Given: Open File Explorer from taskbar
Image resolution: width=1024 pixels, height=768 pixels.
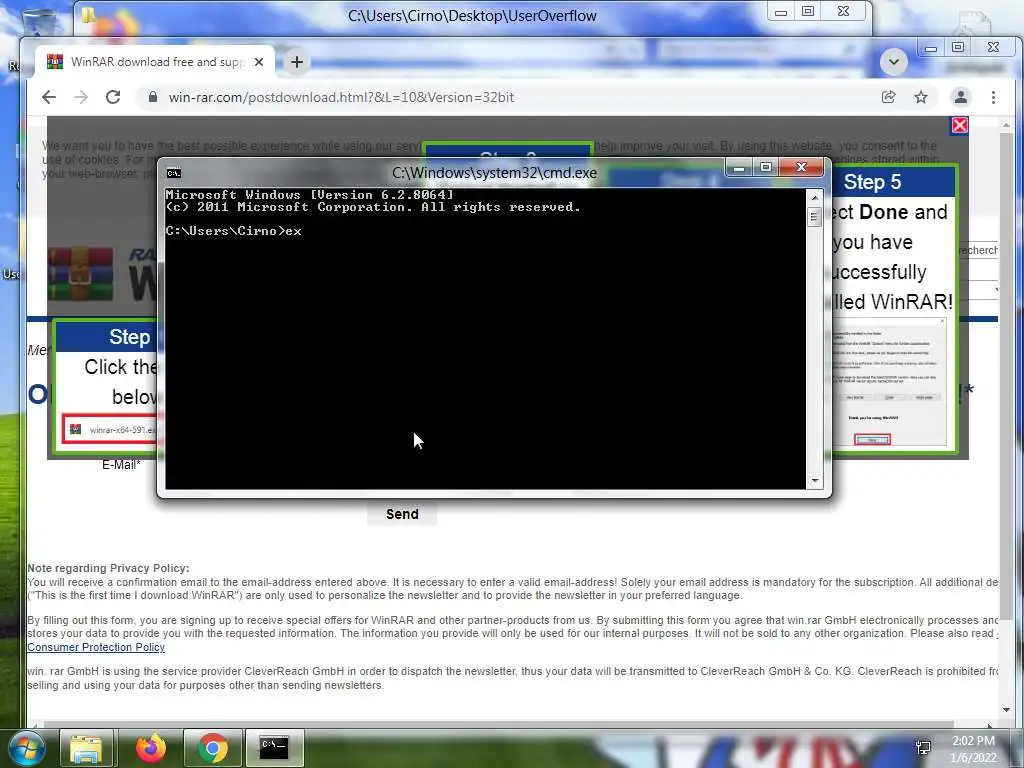Looking at the screenshot, I should pyautogui.click(x=86, y=748).
